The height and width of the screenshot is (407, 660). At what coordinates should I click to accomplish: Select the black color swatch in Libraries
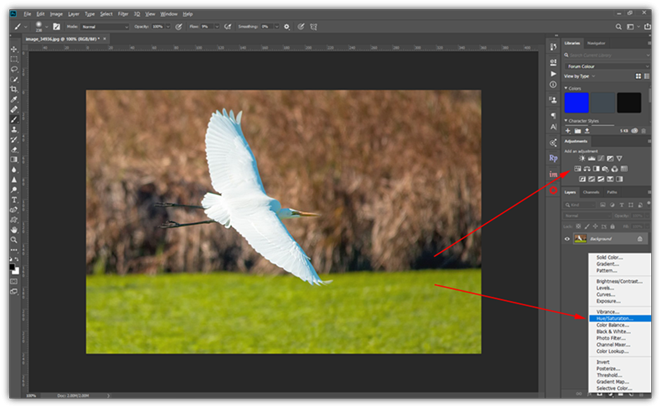(629, 103)
